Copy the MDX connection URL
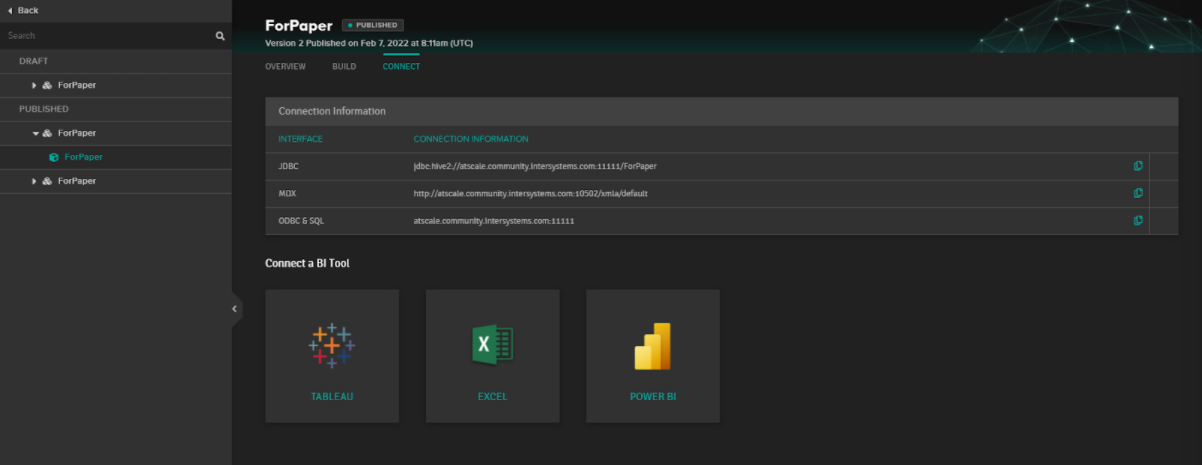The image size is (1202, 465). coord(1138,193)
